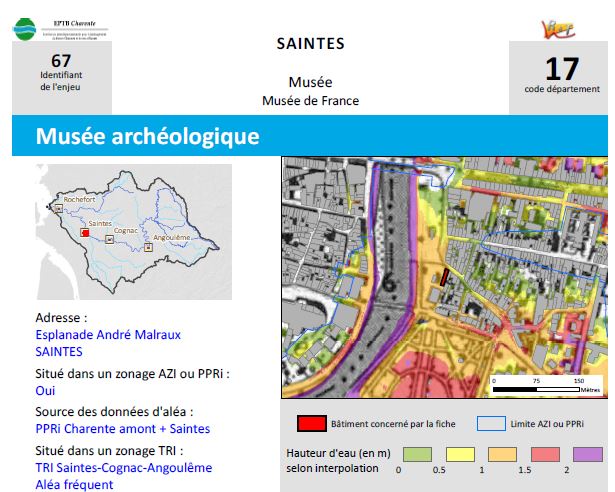Viewport: 615px width, 492px height.
Task: Click the red marker on the locator map
Action: pyautogui.click(x=85, y=233)
